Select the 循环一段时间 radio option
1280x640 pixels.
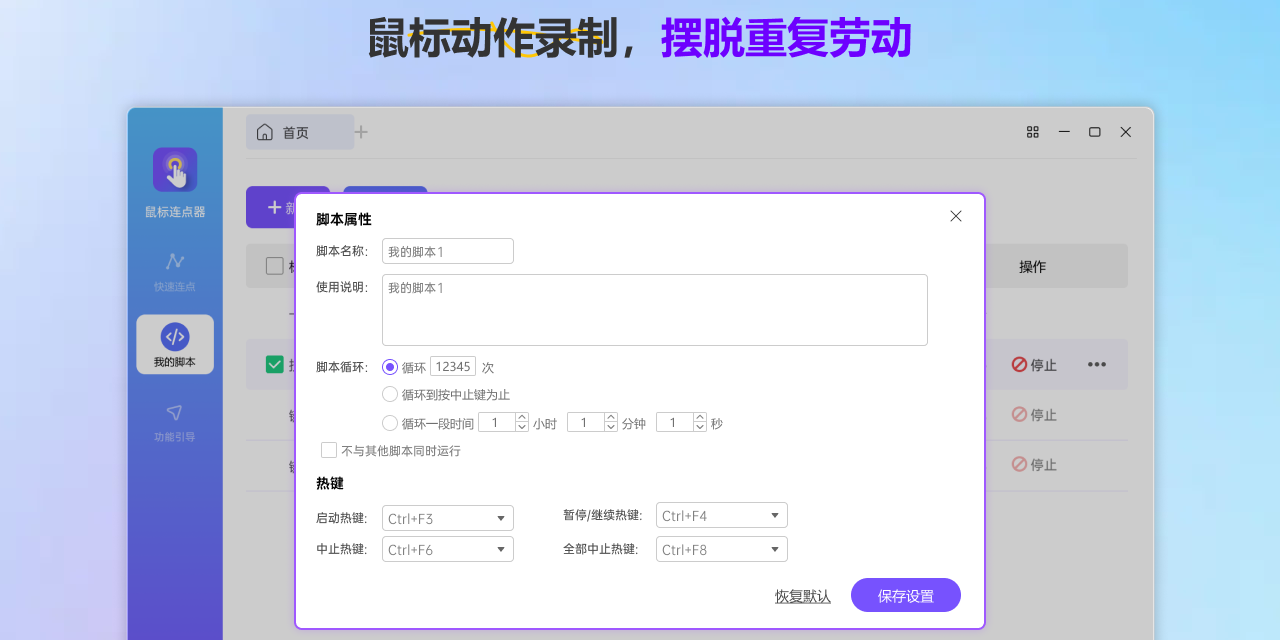[390, 422]
